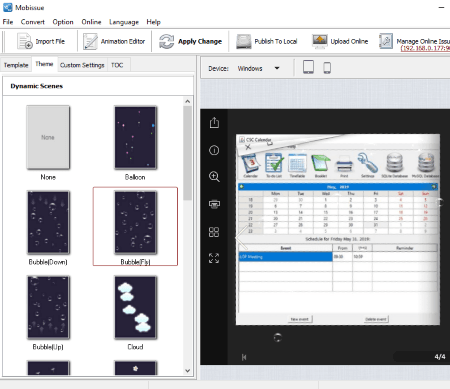Switch to the Theme tab

tap(44, 64)
